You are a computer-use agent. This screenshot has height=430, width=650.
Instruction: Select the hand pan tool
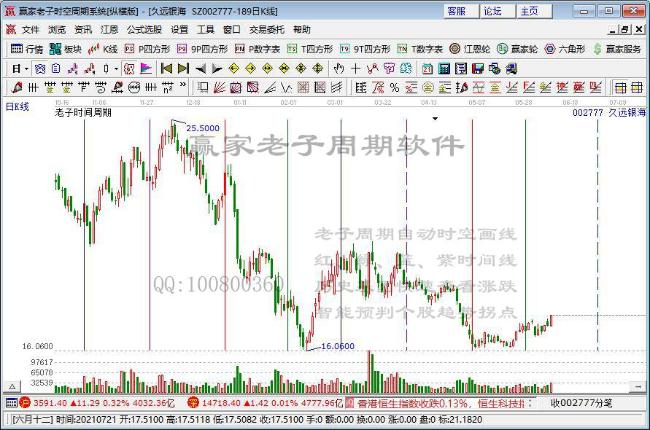(339, 68)
